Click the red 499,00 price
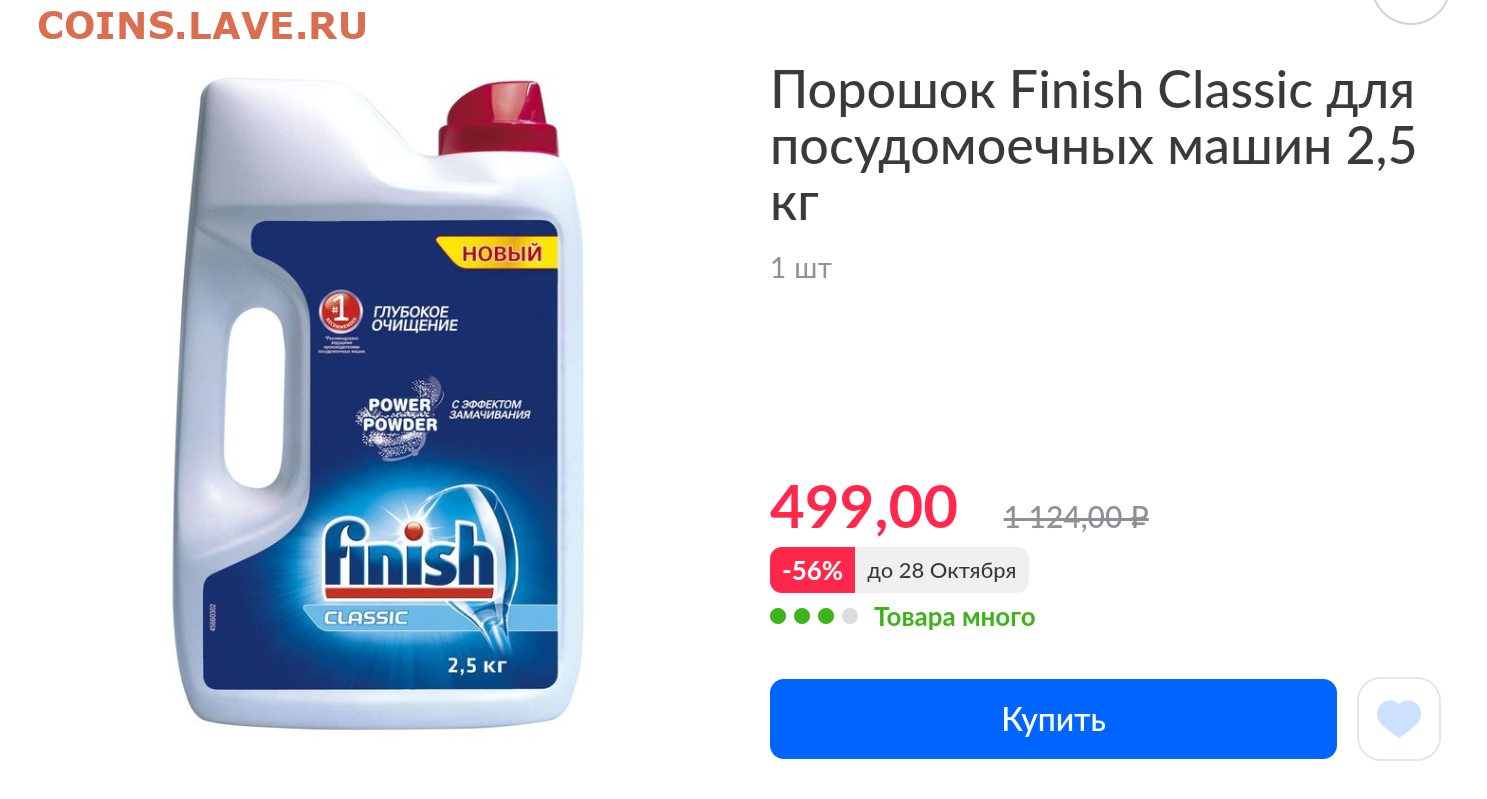The width and height of the screenshot is (1487, 799). [863, 507]
